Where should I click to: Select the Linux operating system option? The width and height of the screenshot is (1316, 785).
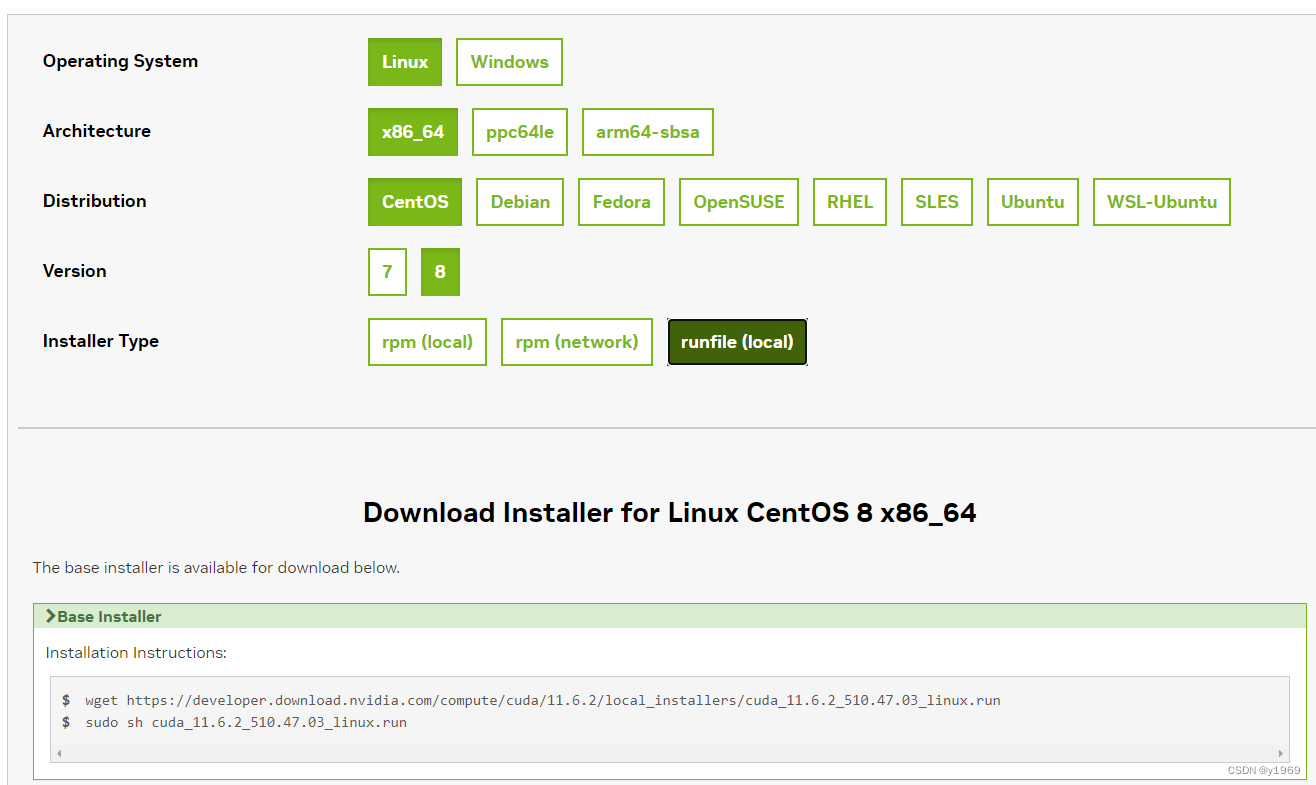405,62
